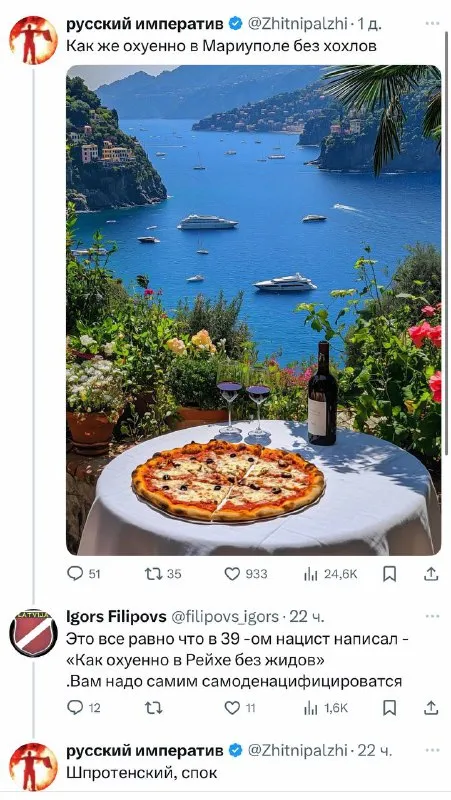Viewport: 451px width, 800px height.
Task: Share the main post with the pizza photo
Action: pyautogui.click(x=431, y=574)
